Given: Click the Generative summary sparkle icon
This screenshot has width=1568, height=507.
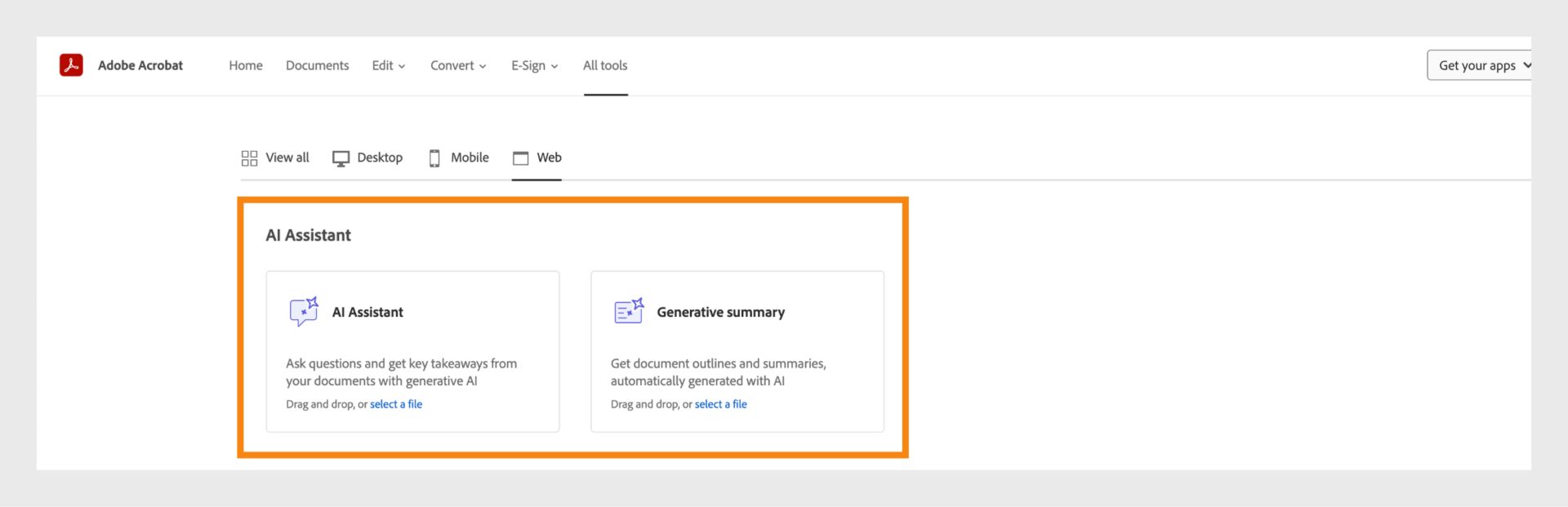Looking at the screenshot, I should pos(629,311).
